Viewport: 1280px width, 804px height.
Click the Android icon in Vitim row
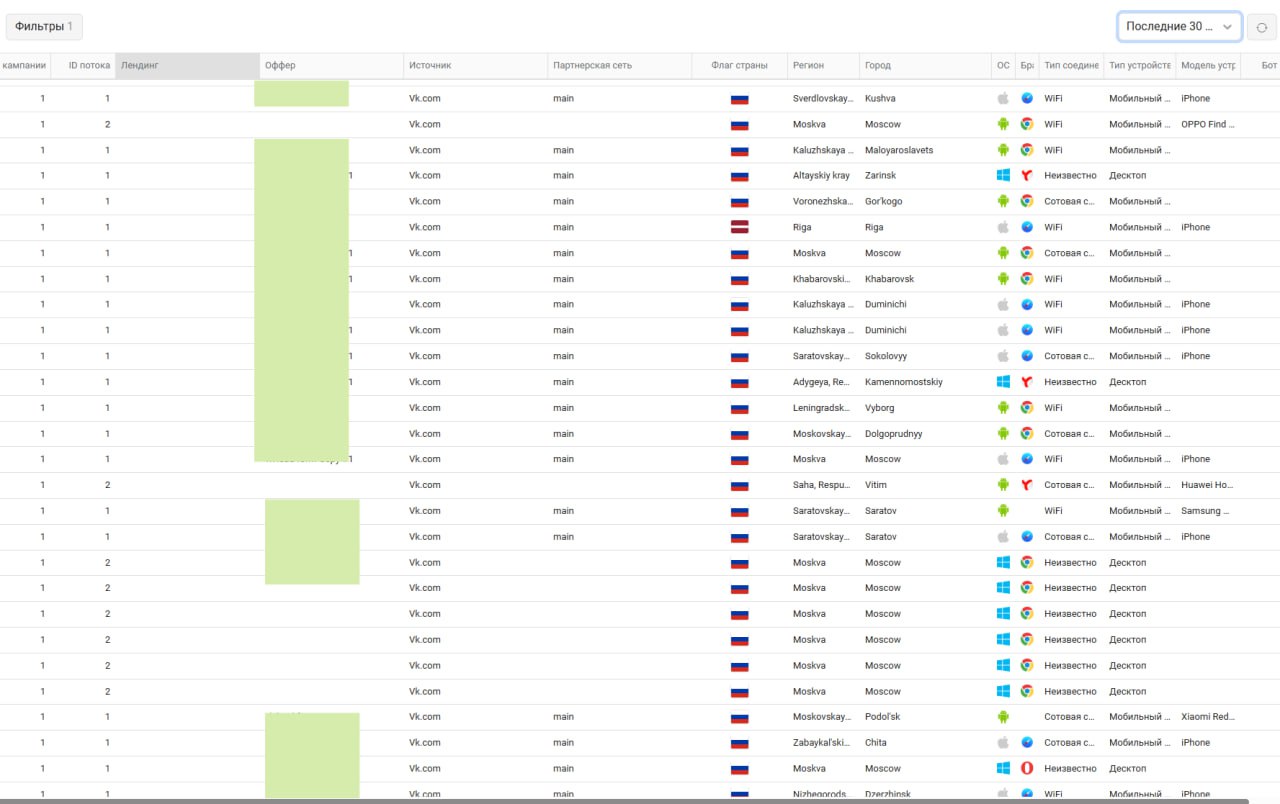1003,485
